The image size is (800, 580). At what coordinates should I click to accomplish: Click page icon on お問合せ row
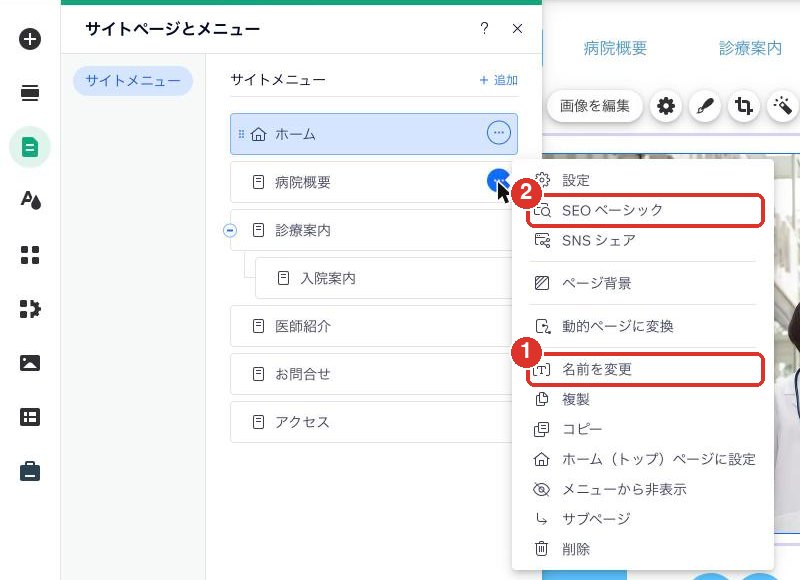(259, 374)
